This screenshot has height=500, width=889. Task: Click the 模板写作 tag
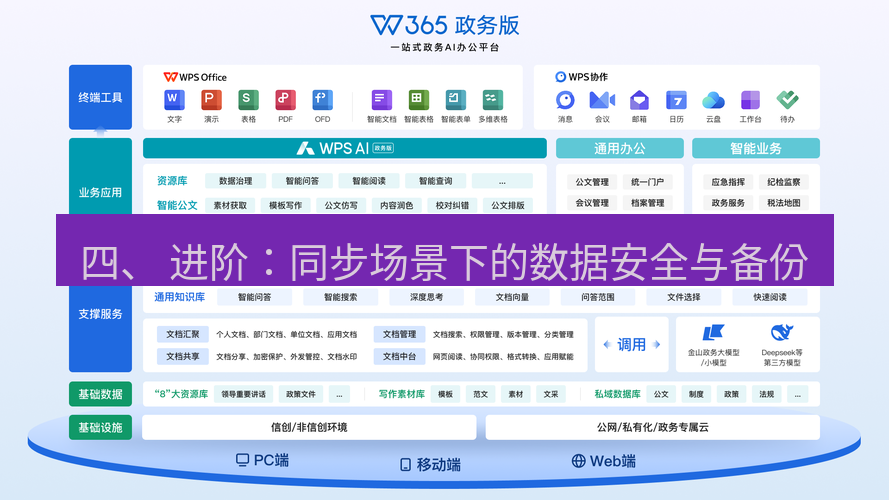[x=285, y=205]
